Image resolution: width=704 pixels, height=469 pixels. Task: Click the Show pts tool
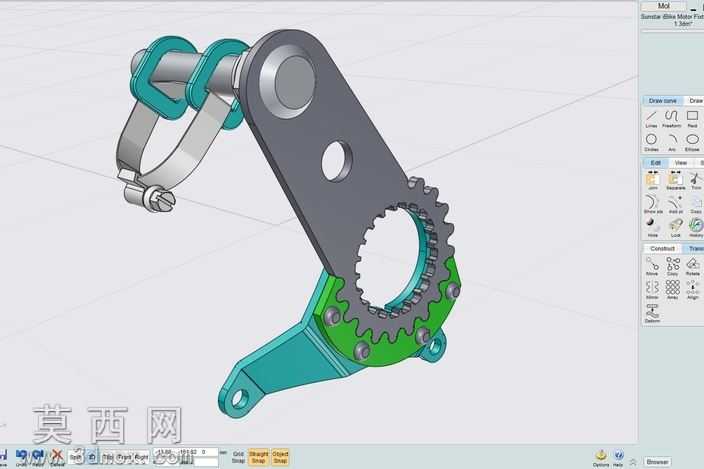pyautogui.click(x=652, y=204)
